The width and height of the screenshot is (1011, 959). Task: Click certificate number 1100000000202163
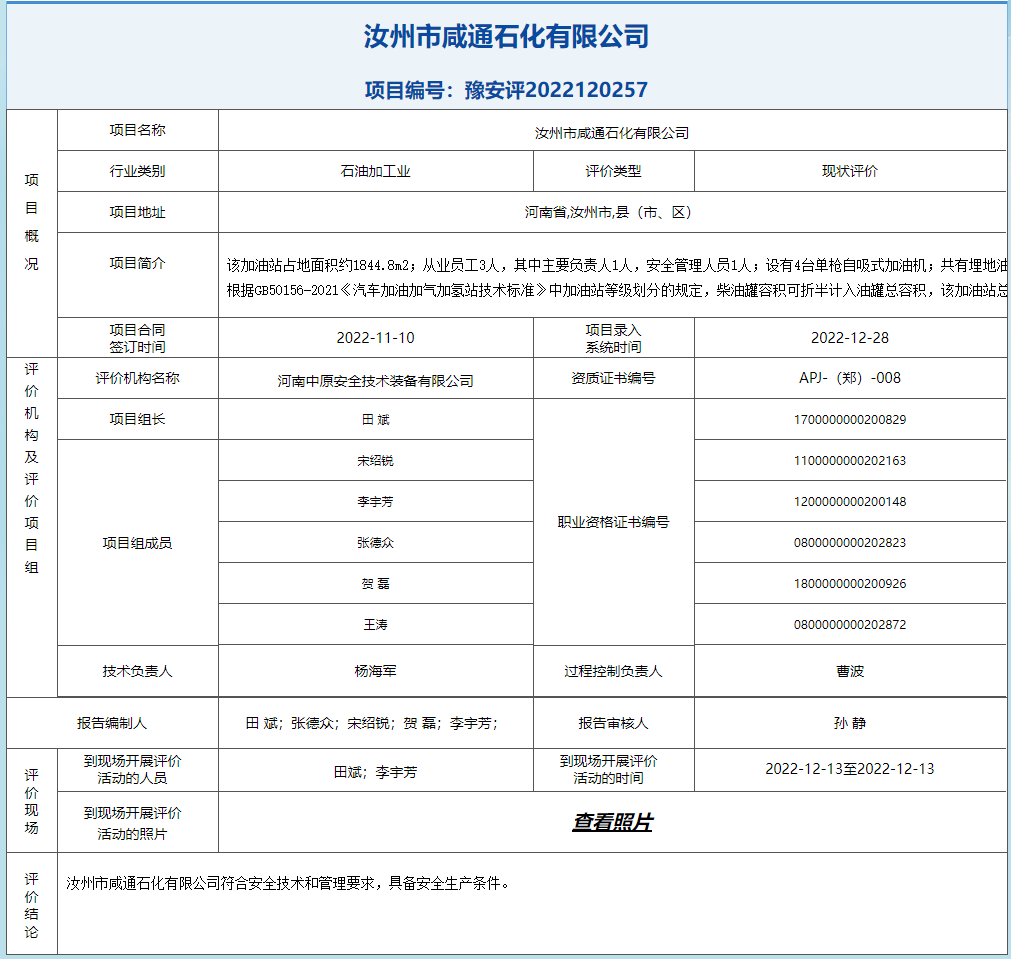tap(850, 460)
